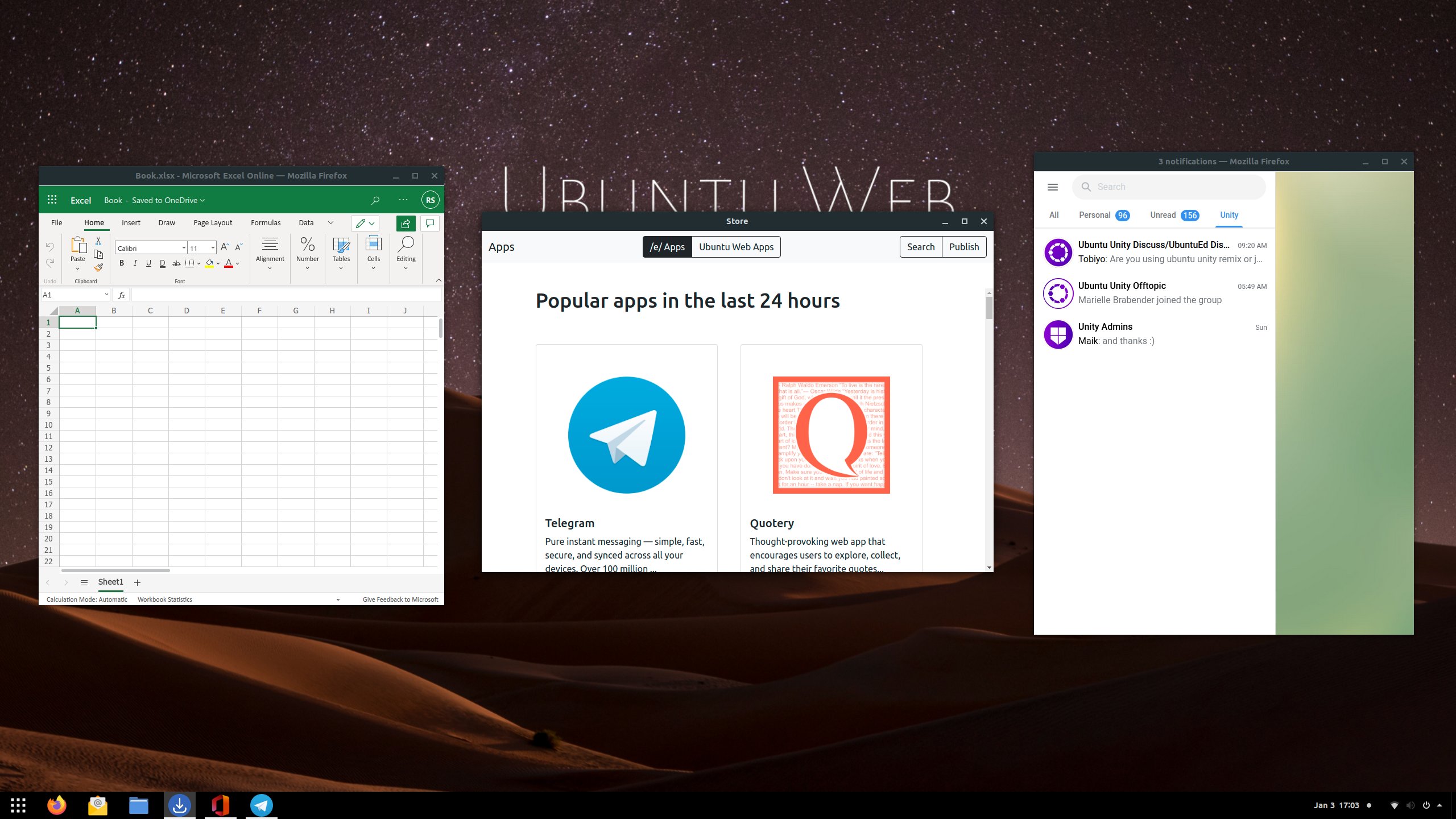1456x819 pixels.
Task: Click the /e/ Apps button in Store
Action: pos(667,247)
